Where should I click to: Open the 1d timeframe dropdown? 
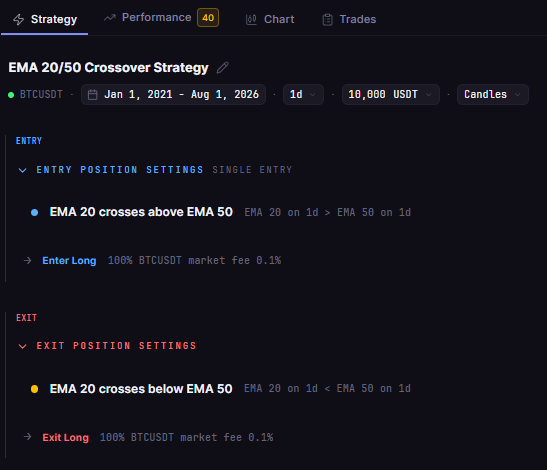pos(303,95)
